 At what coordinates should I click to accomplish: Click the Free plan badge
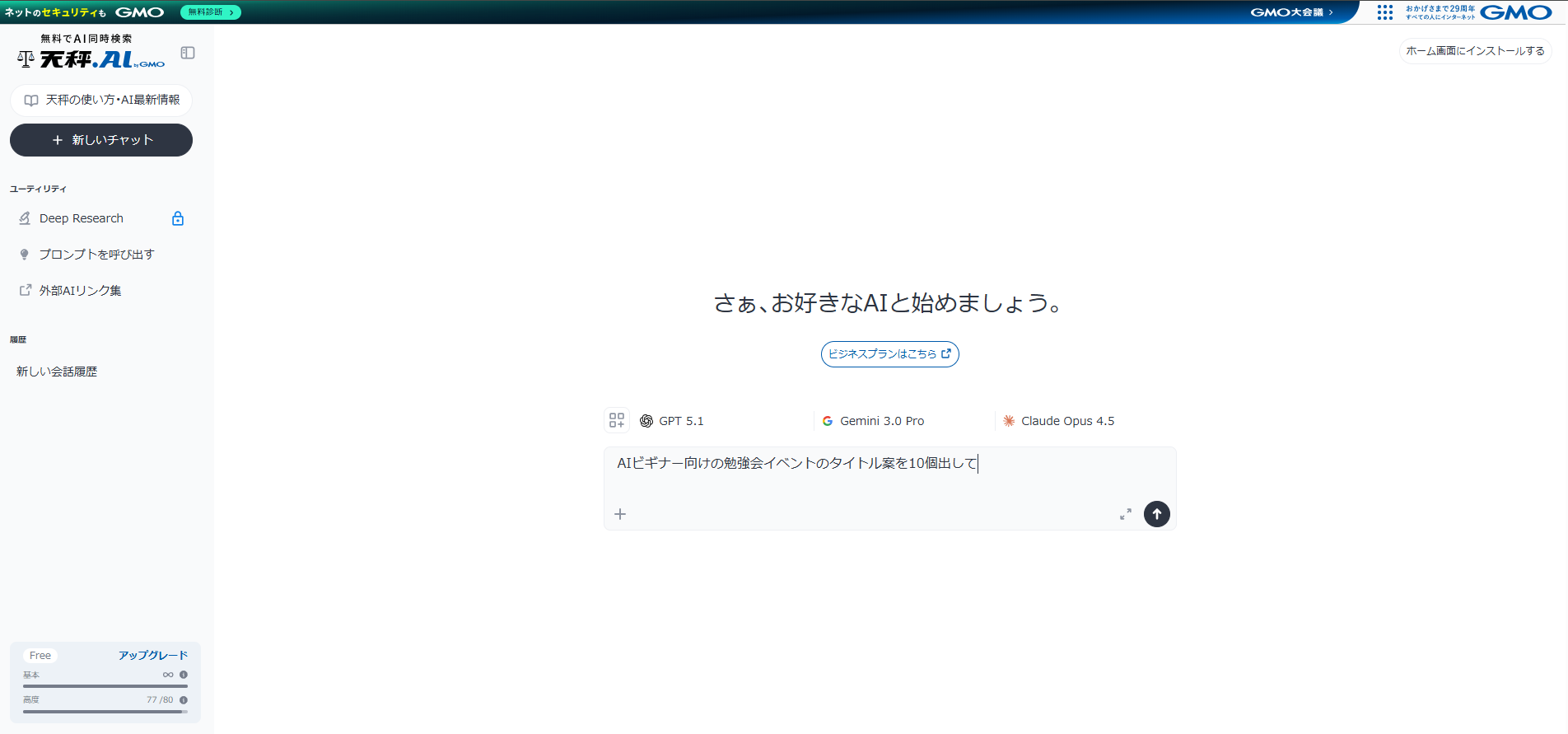[x=40, y=656]
